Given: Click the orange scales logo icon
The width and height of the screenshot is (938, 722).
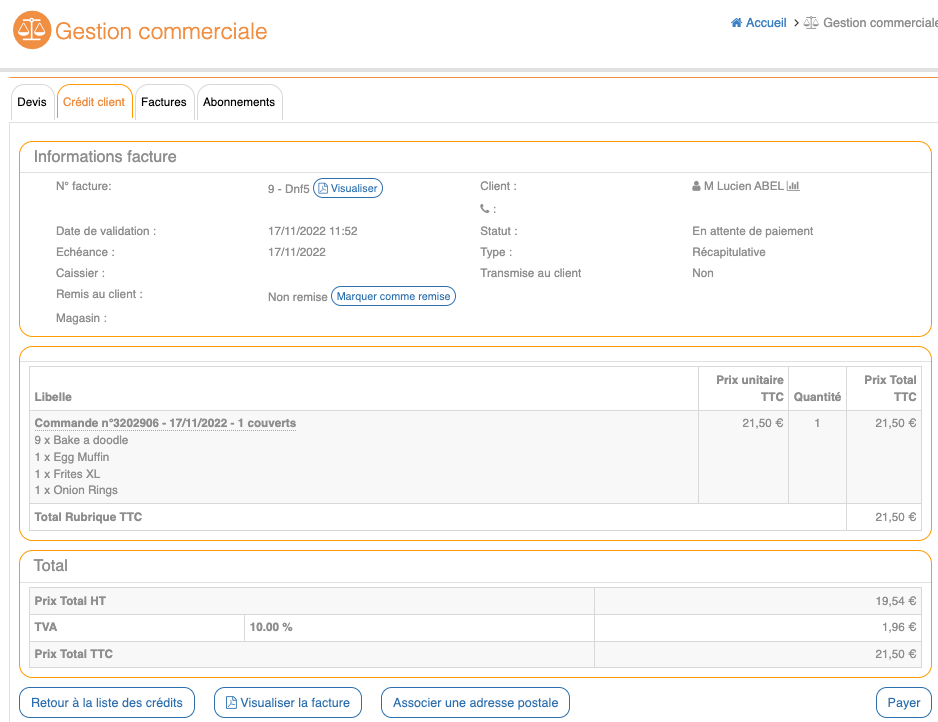Looking at the screenshot, I should (x=31, y=31).
